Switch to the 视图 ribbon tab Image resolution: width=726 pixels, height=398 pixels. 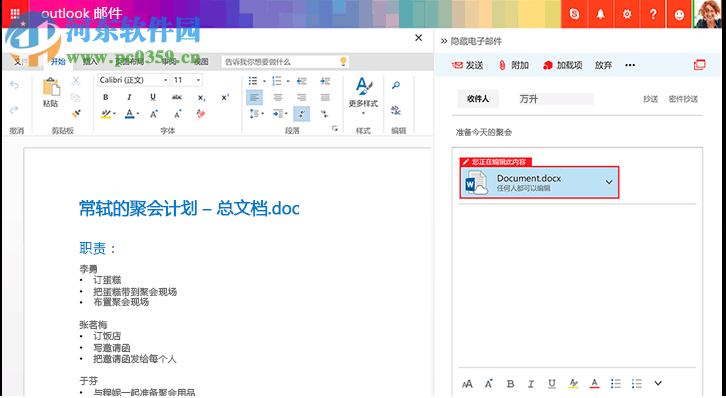point(201,62)
